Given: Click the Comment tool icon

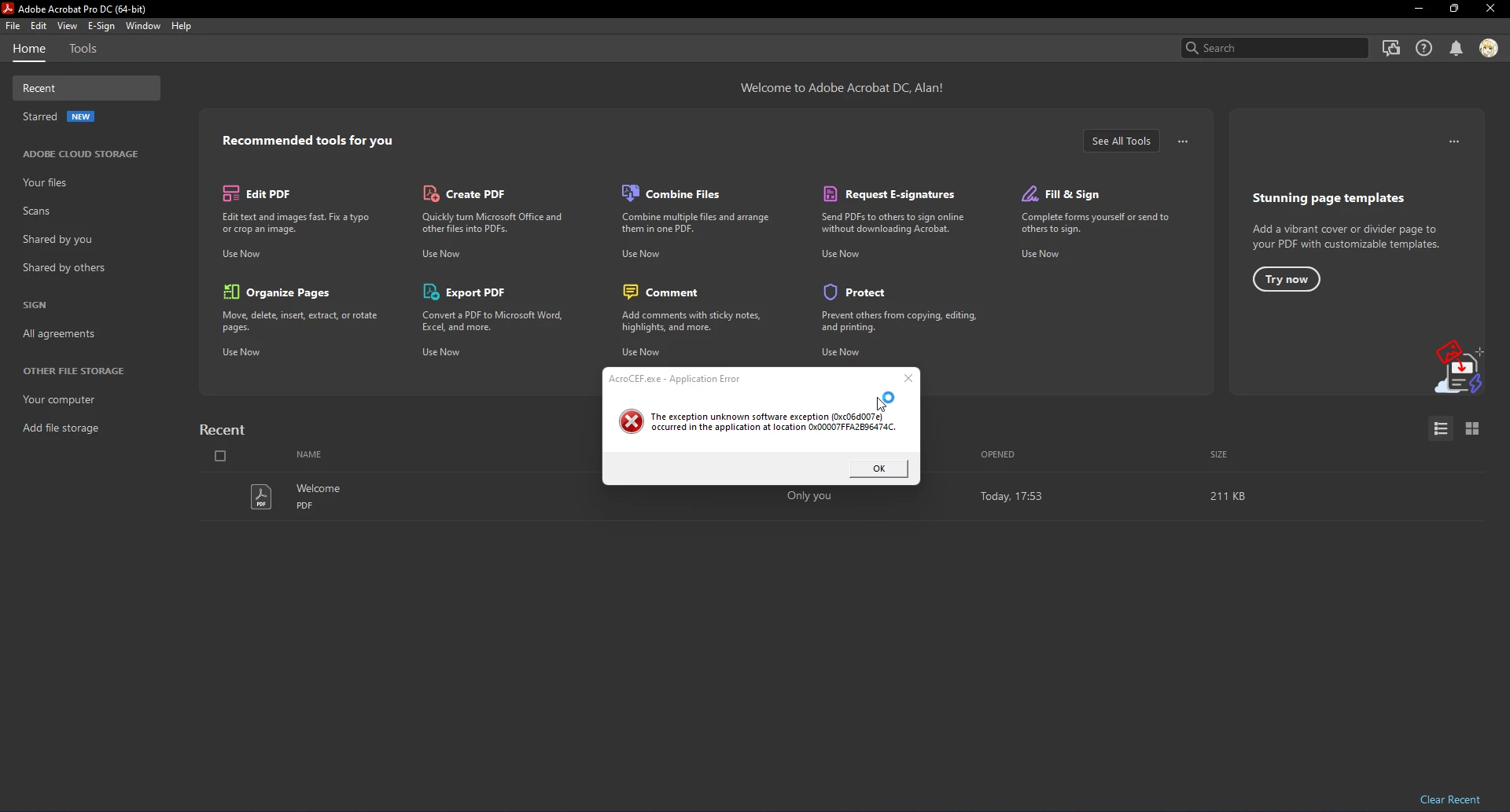Looking at the screenshot, I should click(x=631, y=292).
